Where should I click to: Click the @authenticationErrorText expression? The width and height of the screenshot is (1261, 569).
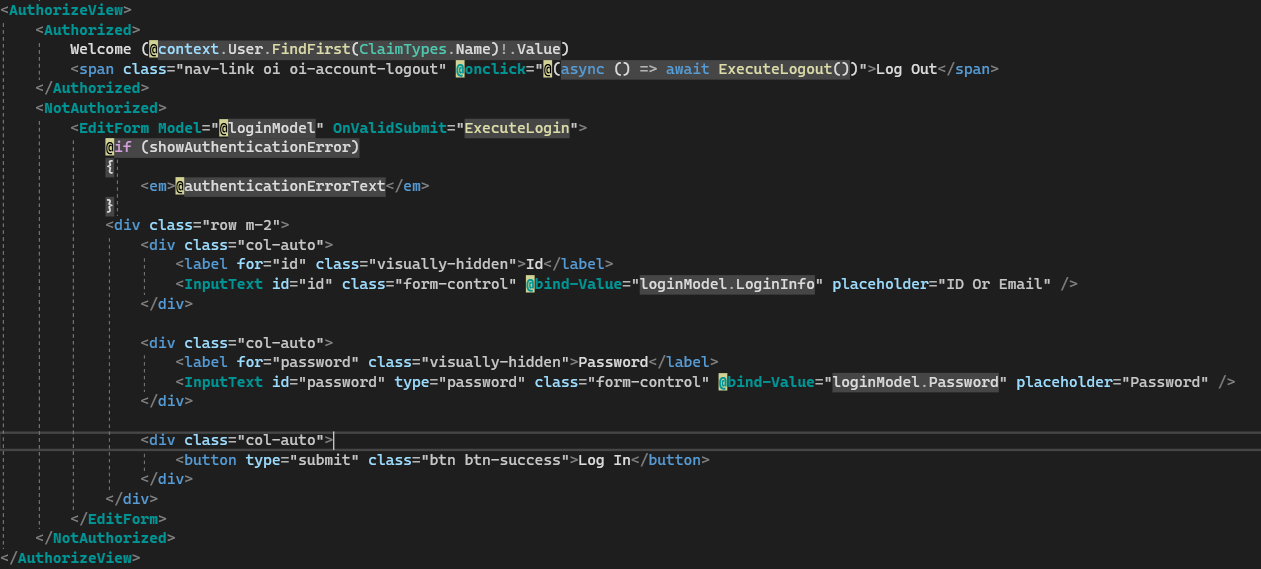pyautogui.click(x=280, y=186)
